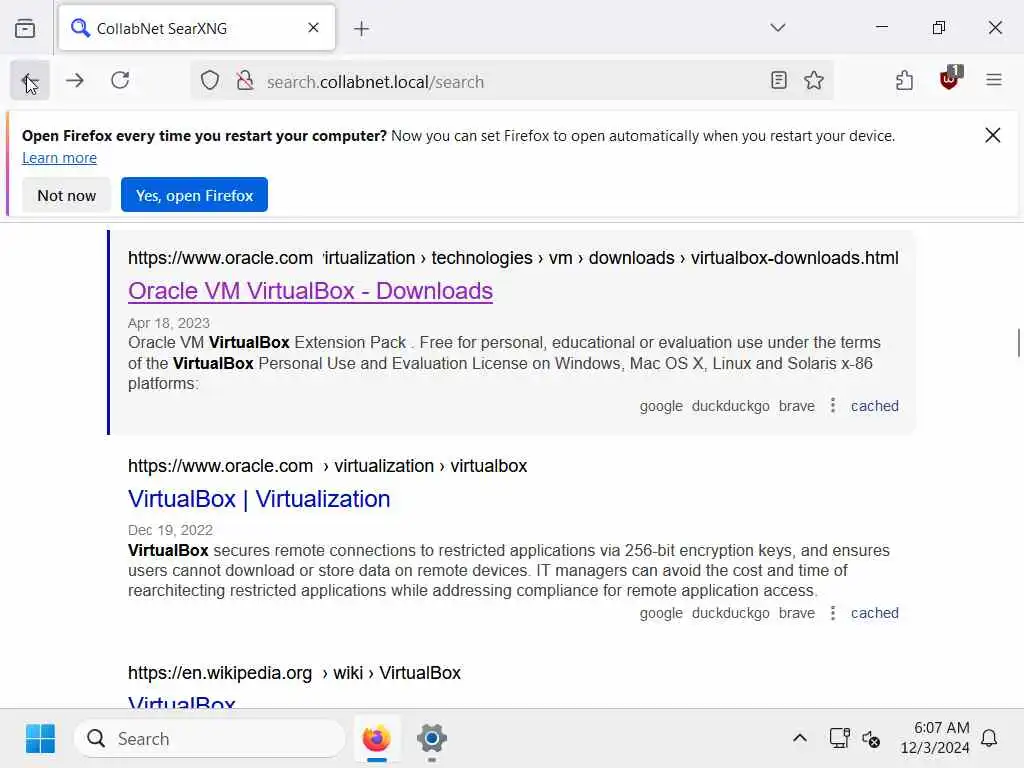Open cached link for Oracle Downloads result
This screenshot has height=768, width=1024.
click(x=874, y=406)
